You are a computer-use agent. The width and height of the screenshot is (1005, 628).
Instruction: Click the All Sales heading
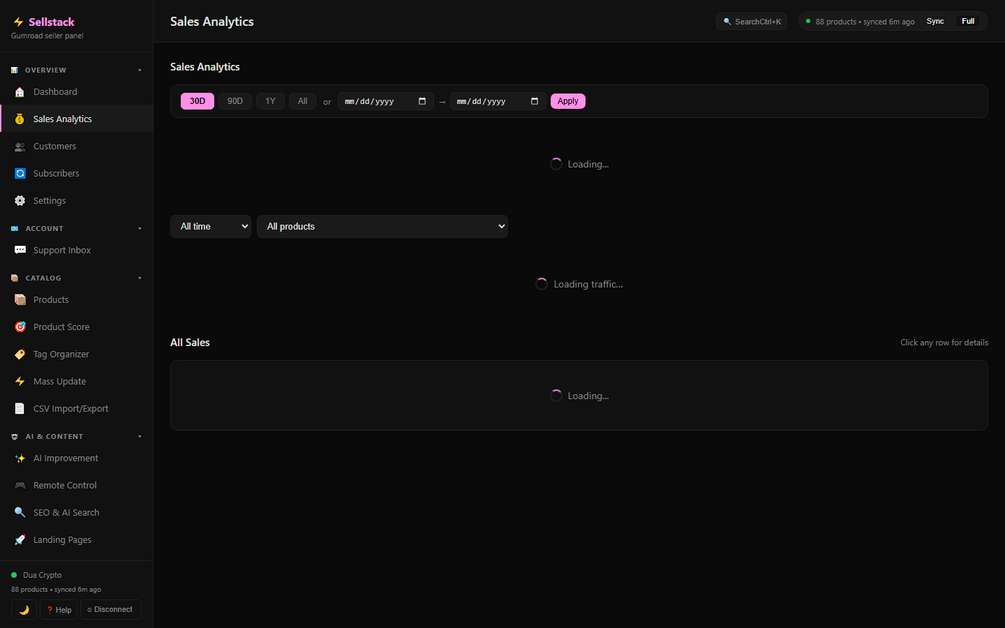[x=190, y=342]
